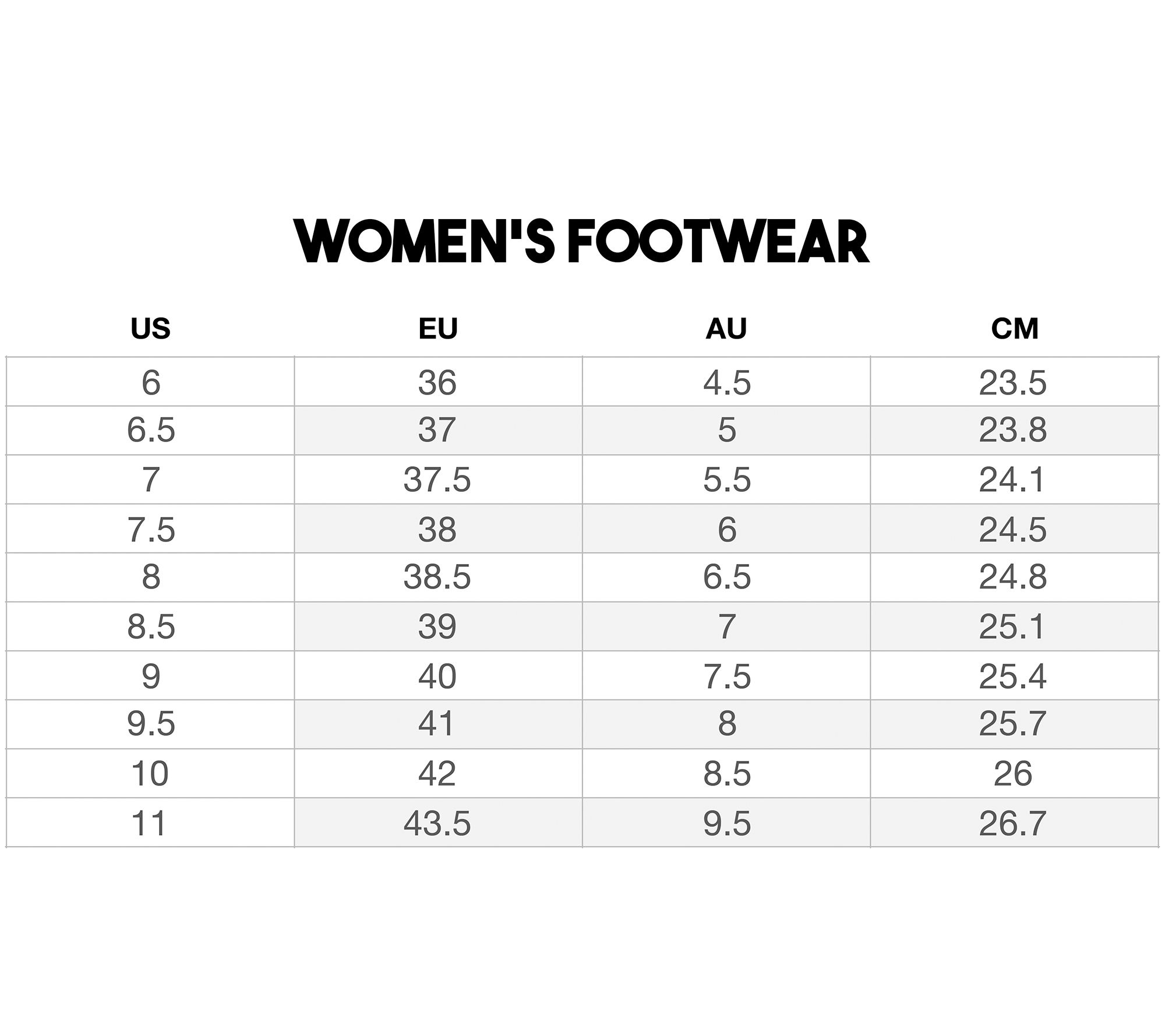Click the WOMEN'S FOOTWEAR title

click(582, 242)
